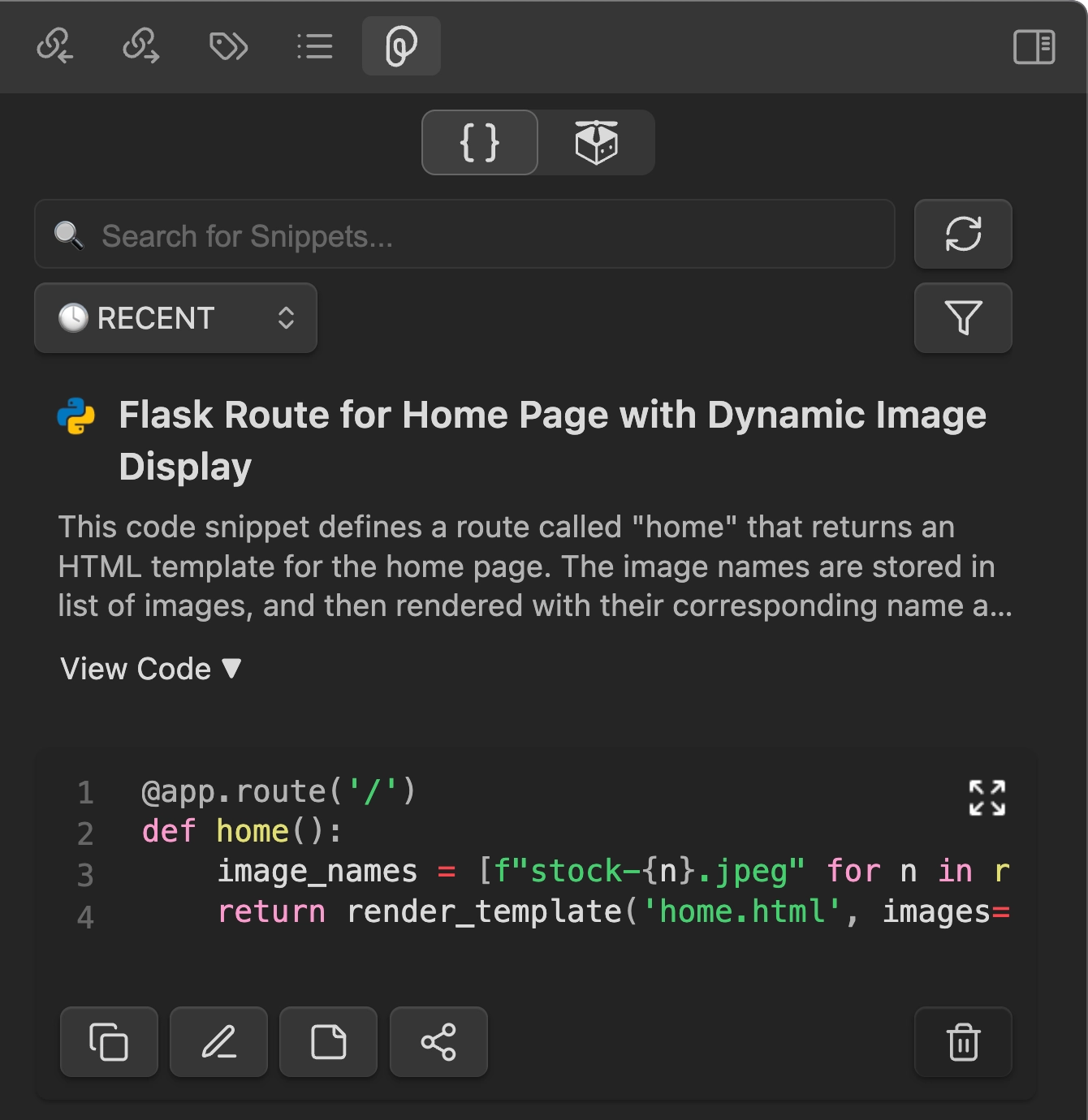Open the RECENT sort dropdown

coord(175,318)
